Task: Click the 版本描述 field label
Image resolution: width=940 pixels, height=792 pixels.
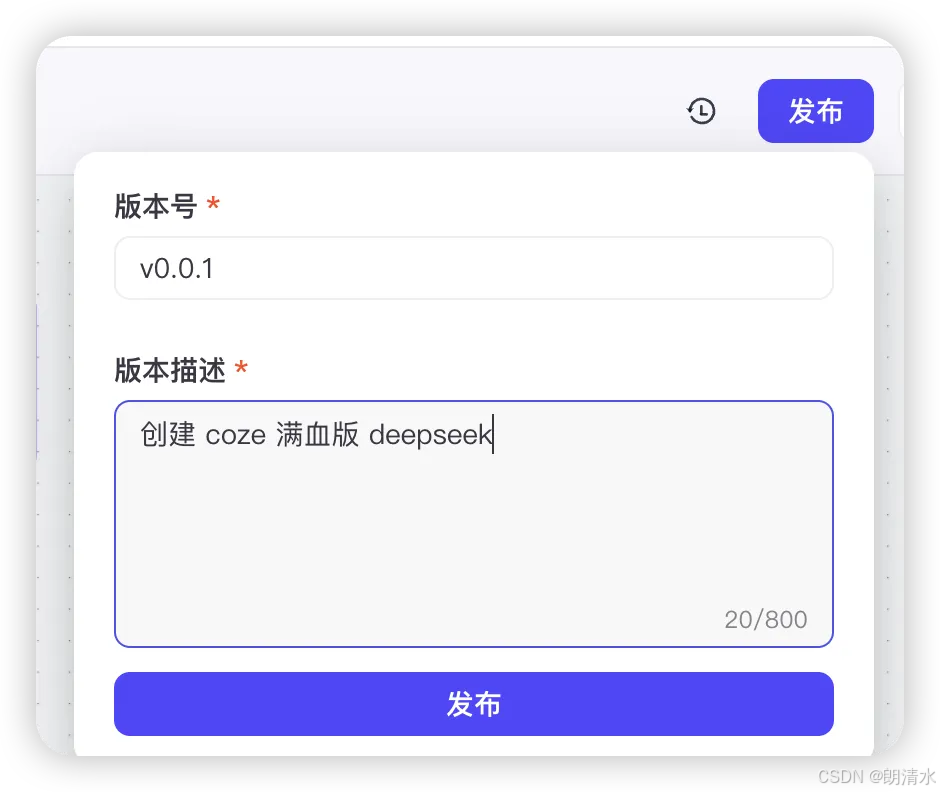Action: (170, 370)
